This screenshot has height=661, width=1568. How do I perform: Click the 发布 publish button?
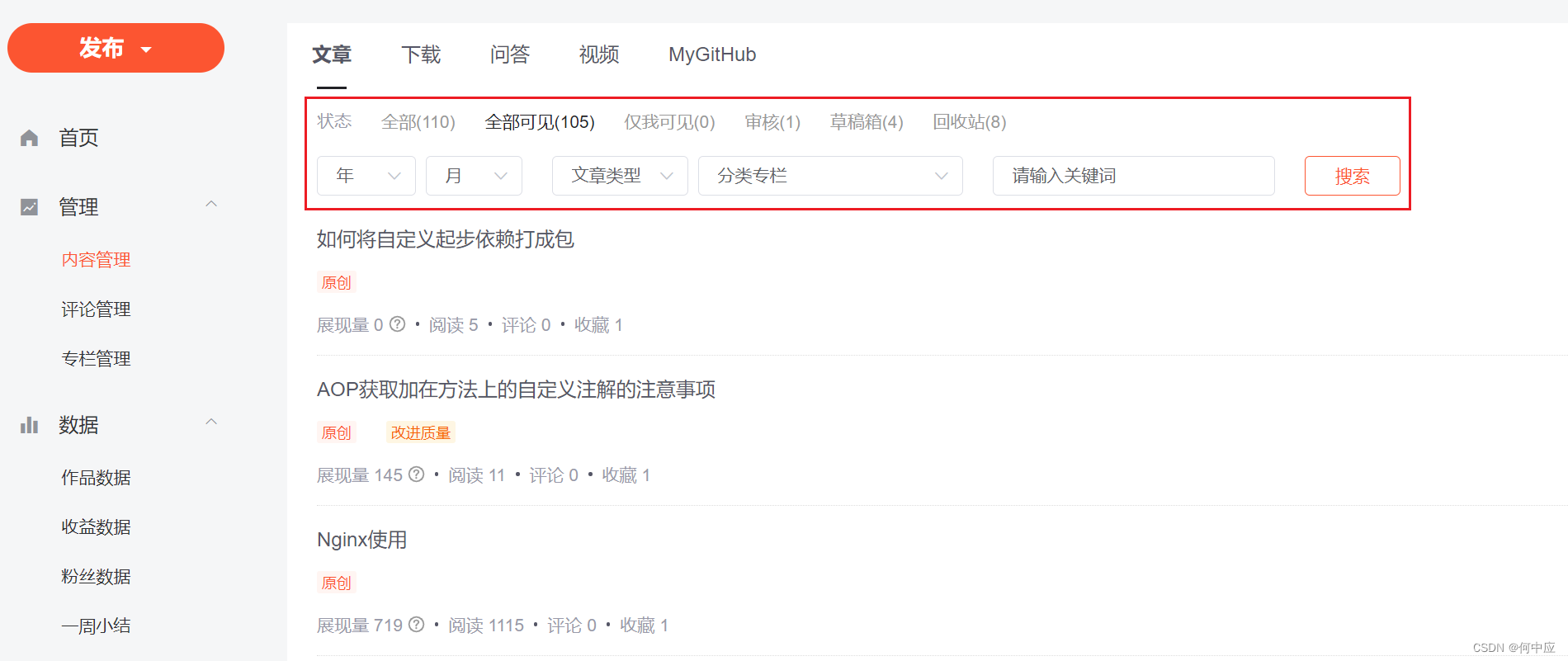(x=116, y=48)
